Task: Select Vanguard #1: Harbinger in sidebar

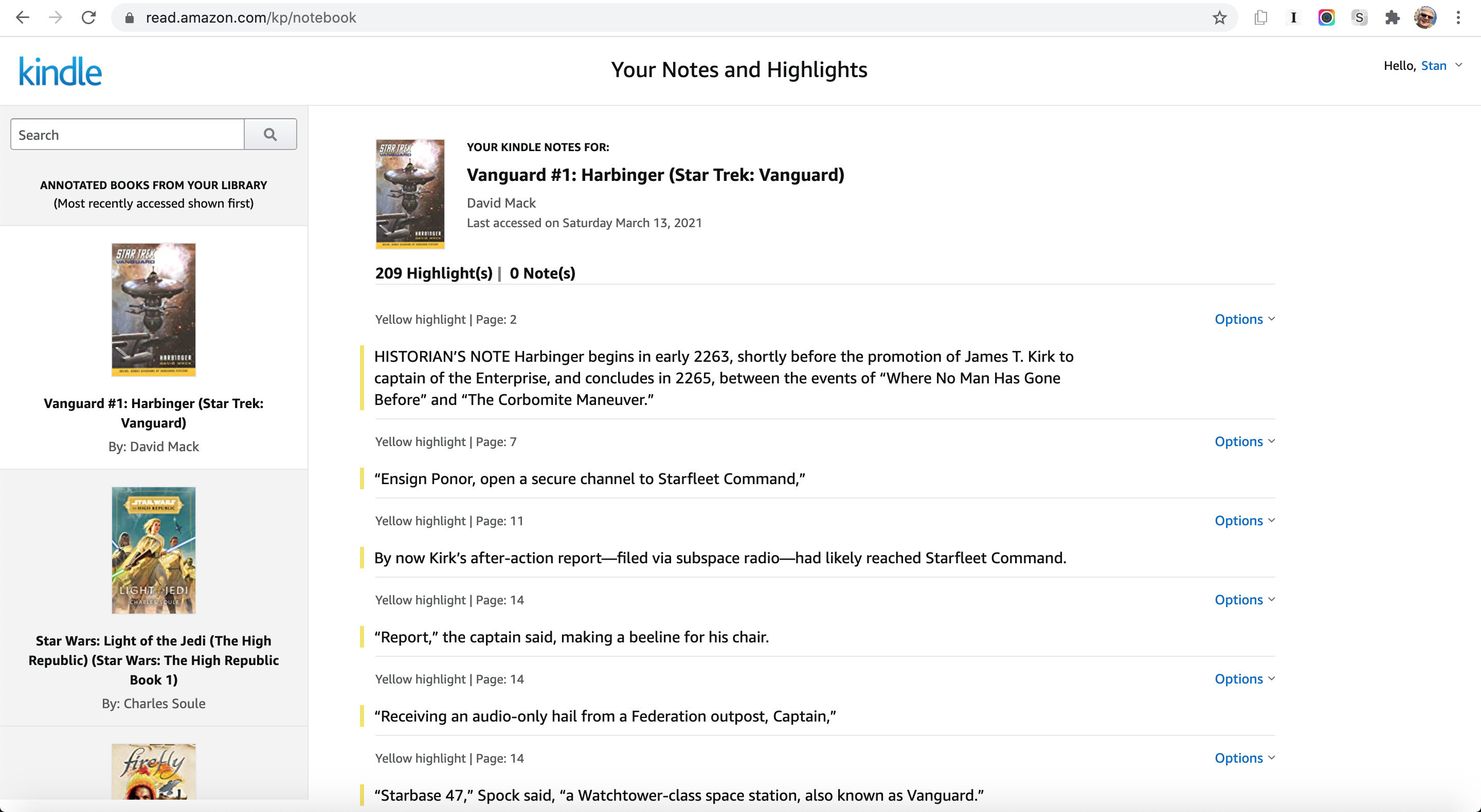Action: tap(154, 413)
